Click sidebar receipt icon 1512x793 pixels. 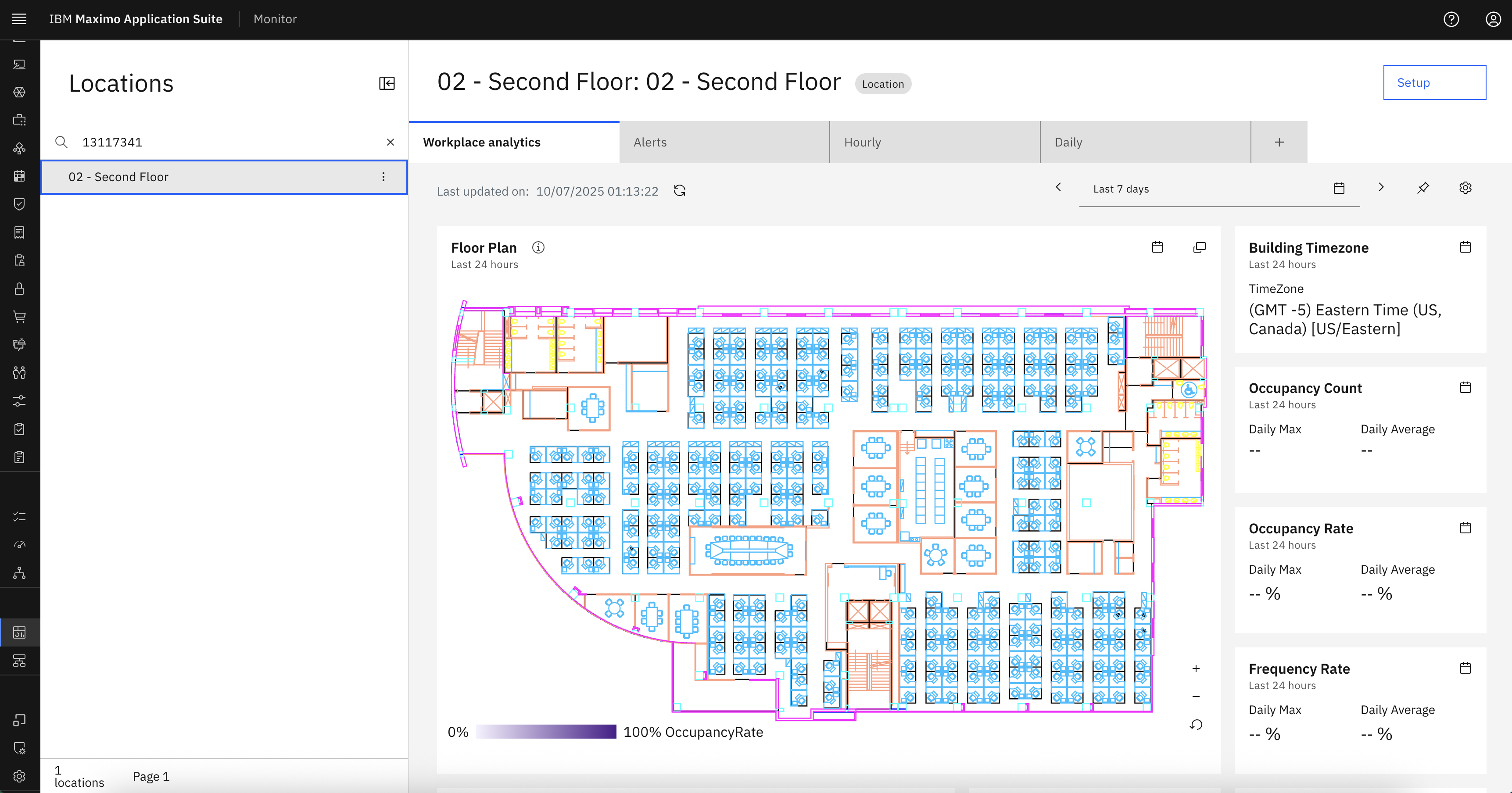coord(19,232)
